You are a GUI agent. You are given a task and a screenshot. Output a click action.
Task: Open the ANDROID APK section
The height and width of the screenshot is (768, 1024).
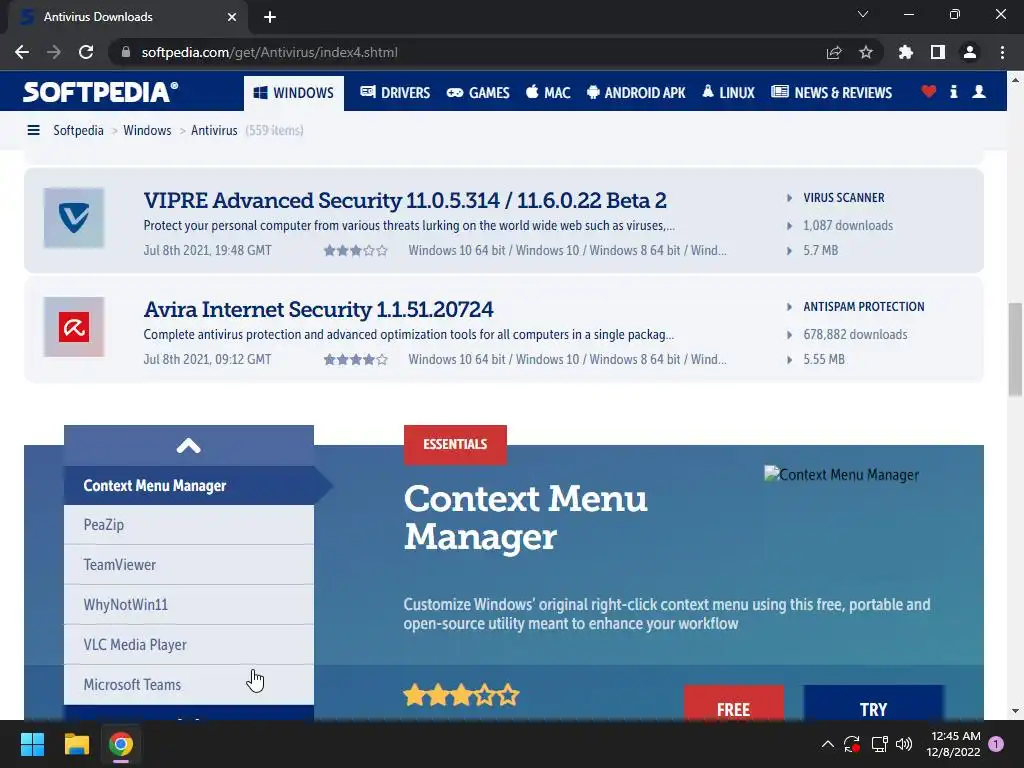(x=636, y=93)
